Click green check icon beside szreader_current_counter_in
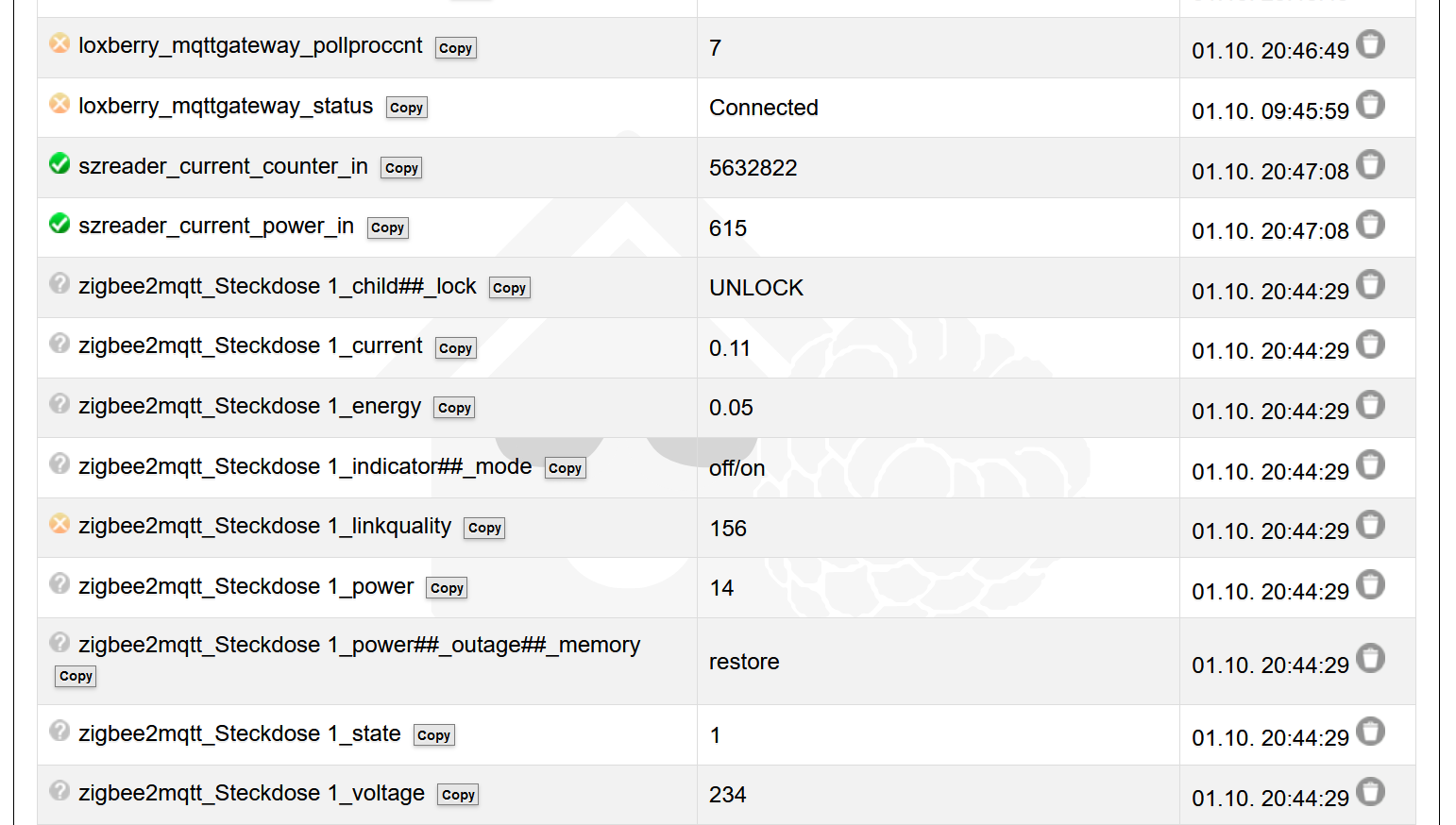This screenshot has height=825, width=1456. point(59,164)
